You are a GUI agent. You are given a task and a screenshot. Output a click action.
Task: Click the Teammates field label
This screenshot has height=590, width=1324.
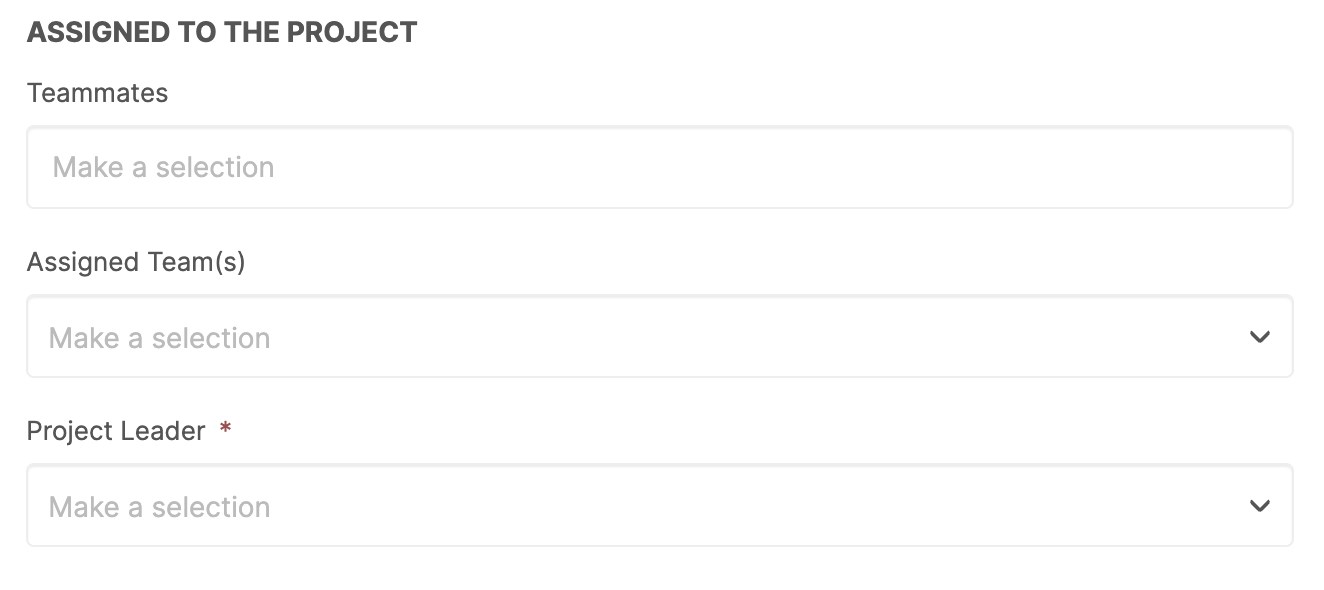pyautogui.click(x=97, y=93)
